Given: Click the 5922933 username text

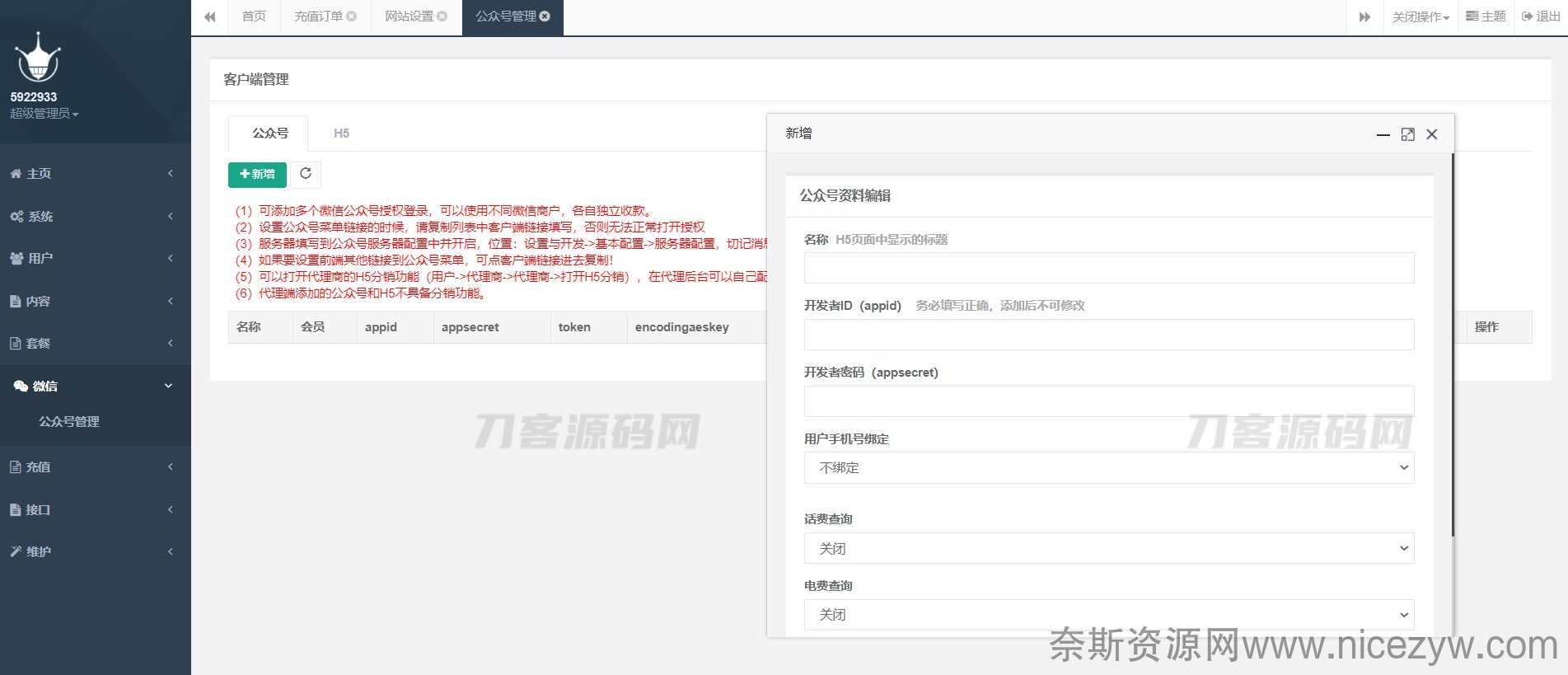Looking at the screenshot, I should (x=34, y=96).
